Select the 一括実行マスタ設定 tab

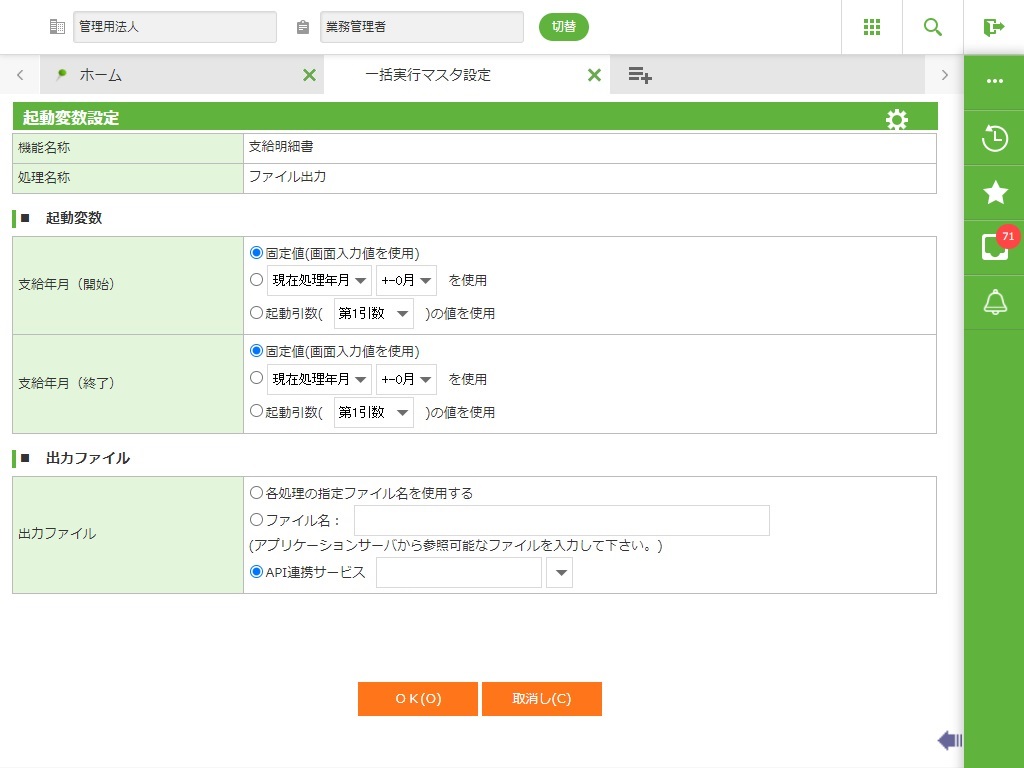click(428, 75)
